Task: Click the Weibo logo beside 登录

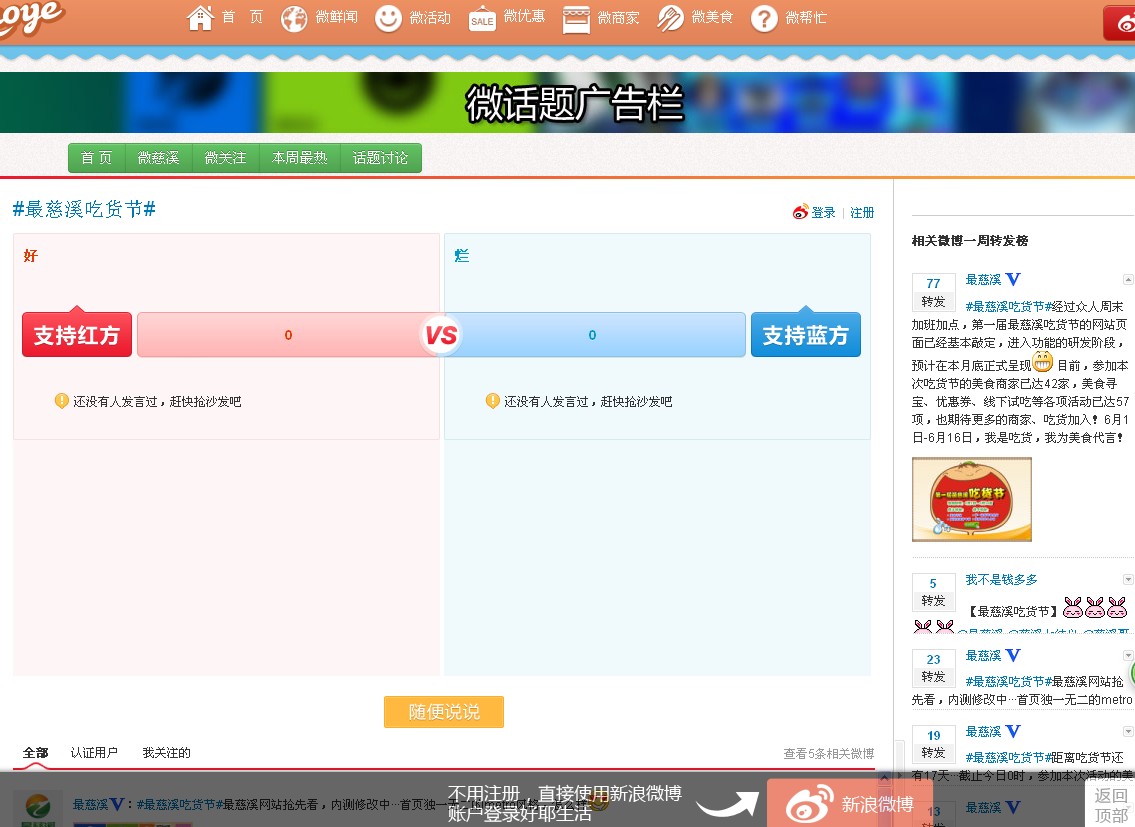Action: click(x=801, y=211)
